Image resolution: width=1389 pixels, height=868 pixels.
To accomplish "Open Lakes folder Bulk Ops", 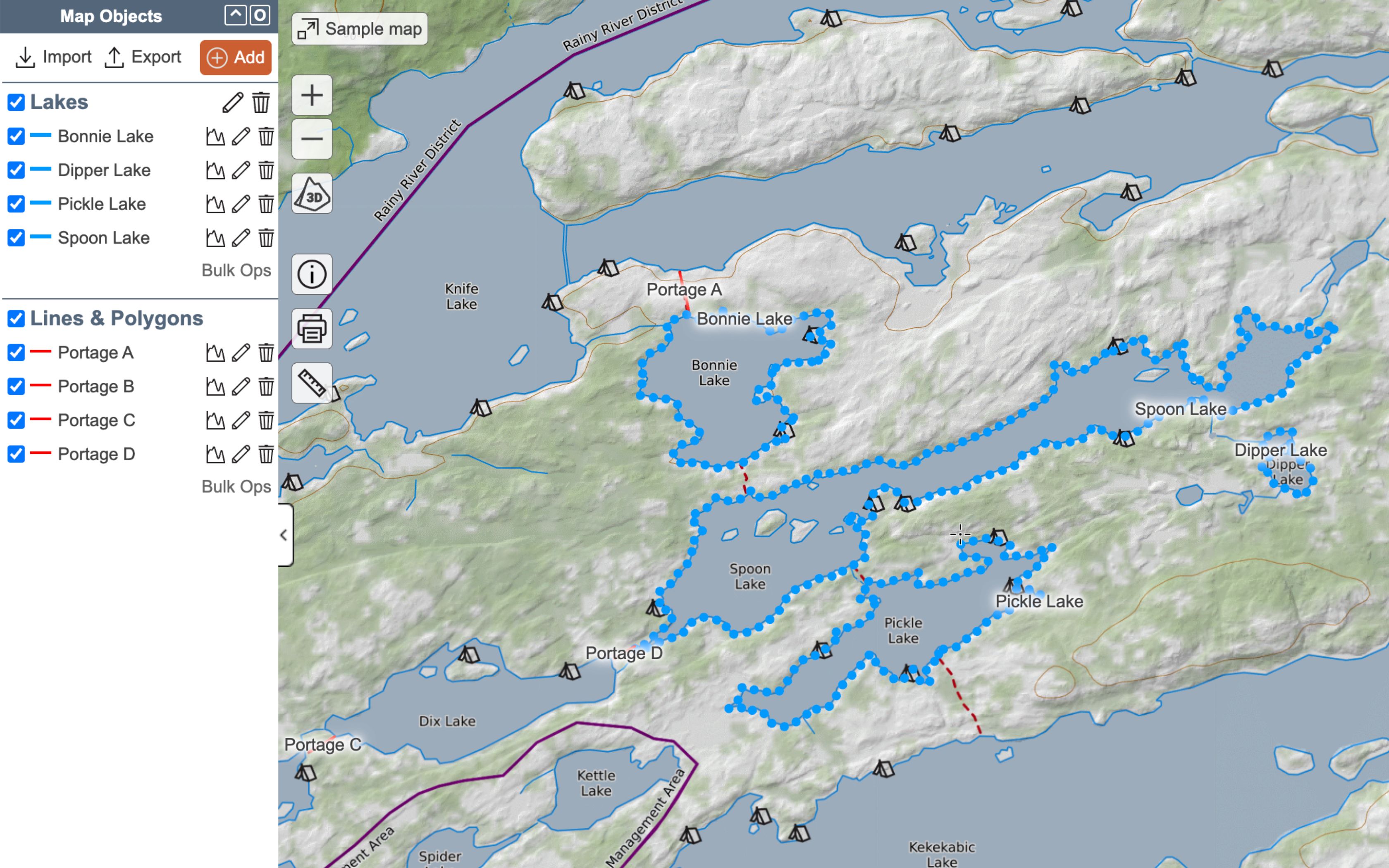I will point(236,270).
